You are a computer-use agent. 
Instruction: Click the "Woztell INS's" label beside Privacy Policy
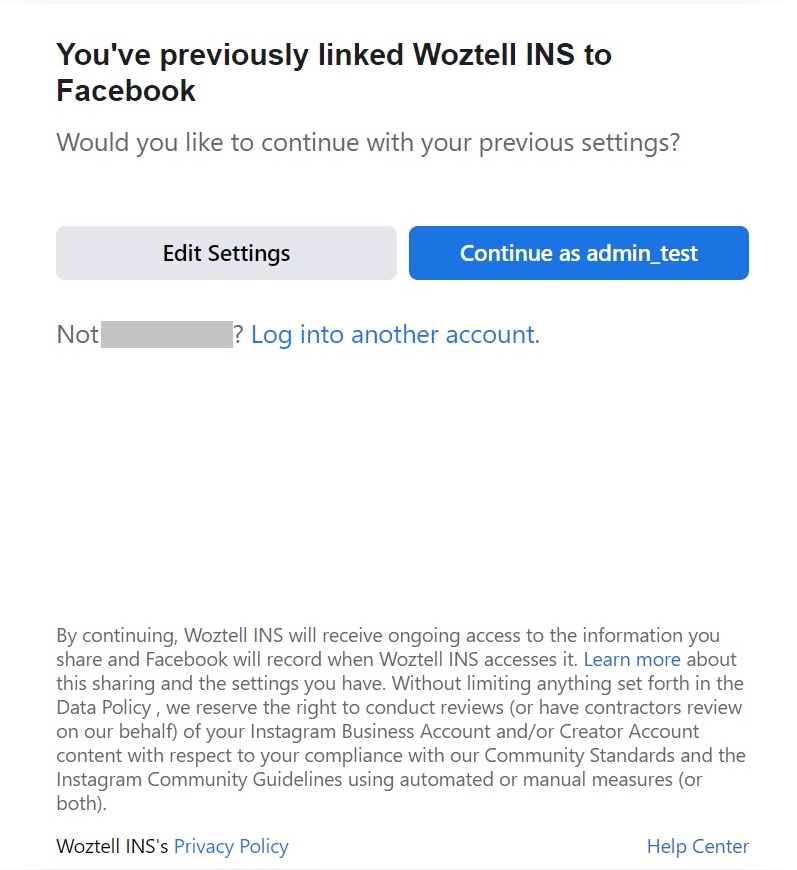coord(112,847)
